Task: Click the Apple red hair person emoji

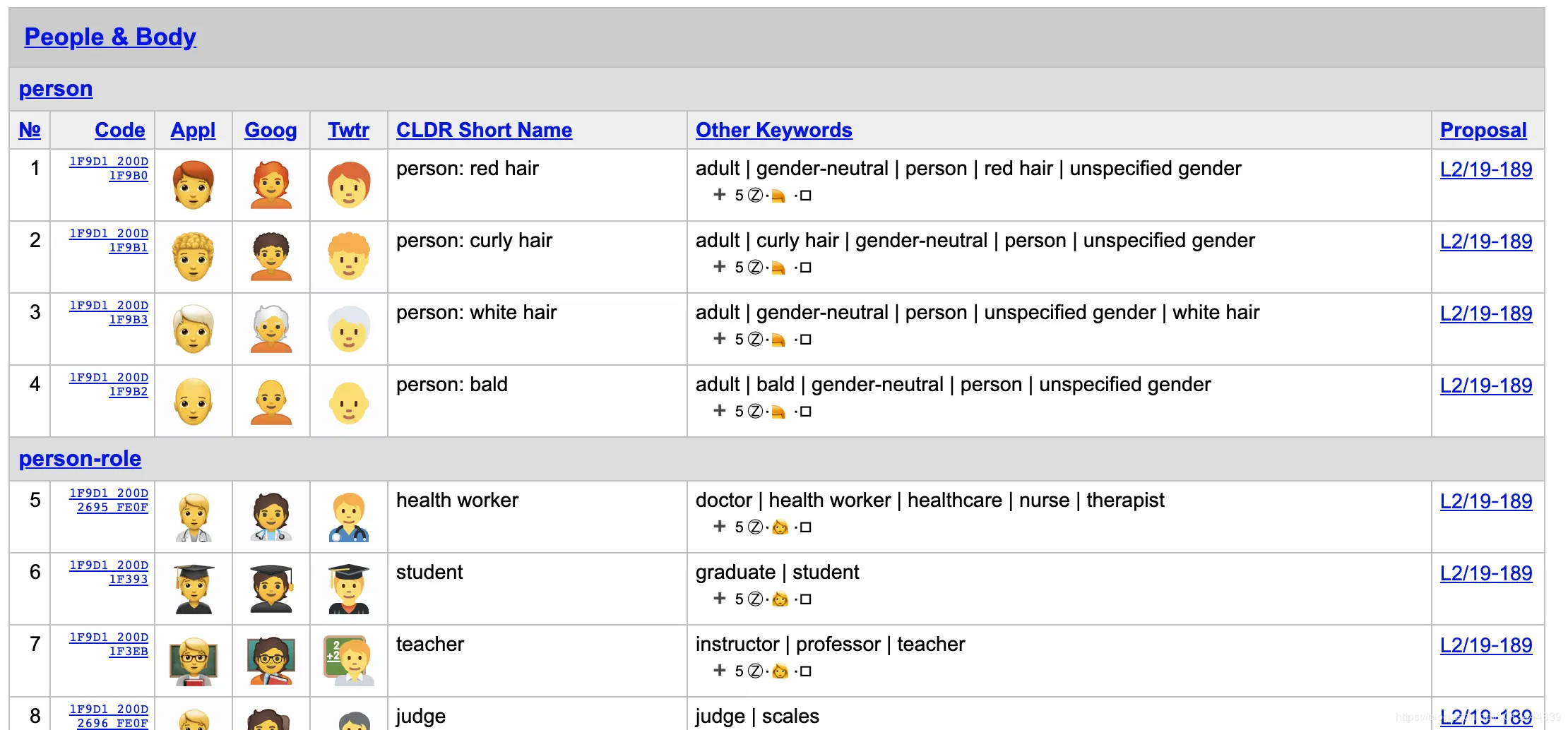Action: [x=194, y=185]
